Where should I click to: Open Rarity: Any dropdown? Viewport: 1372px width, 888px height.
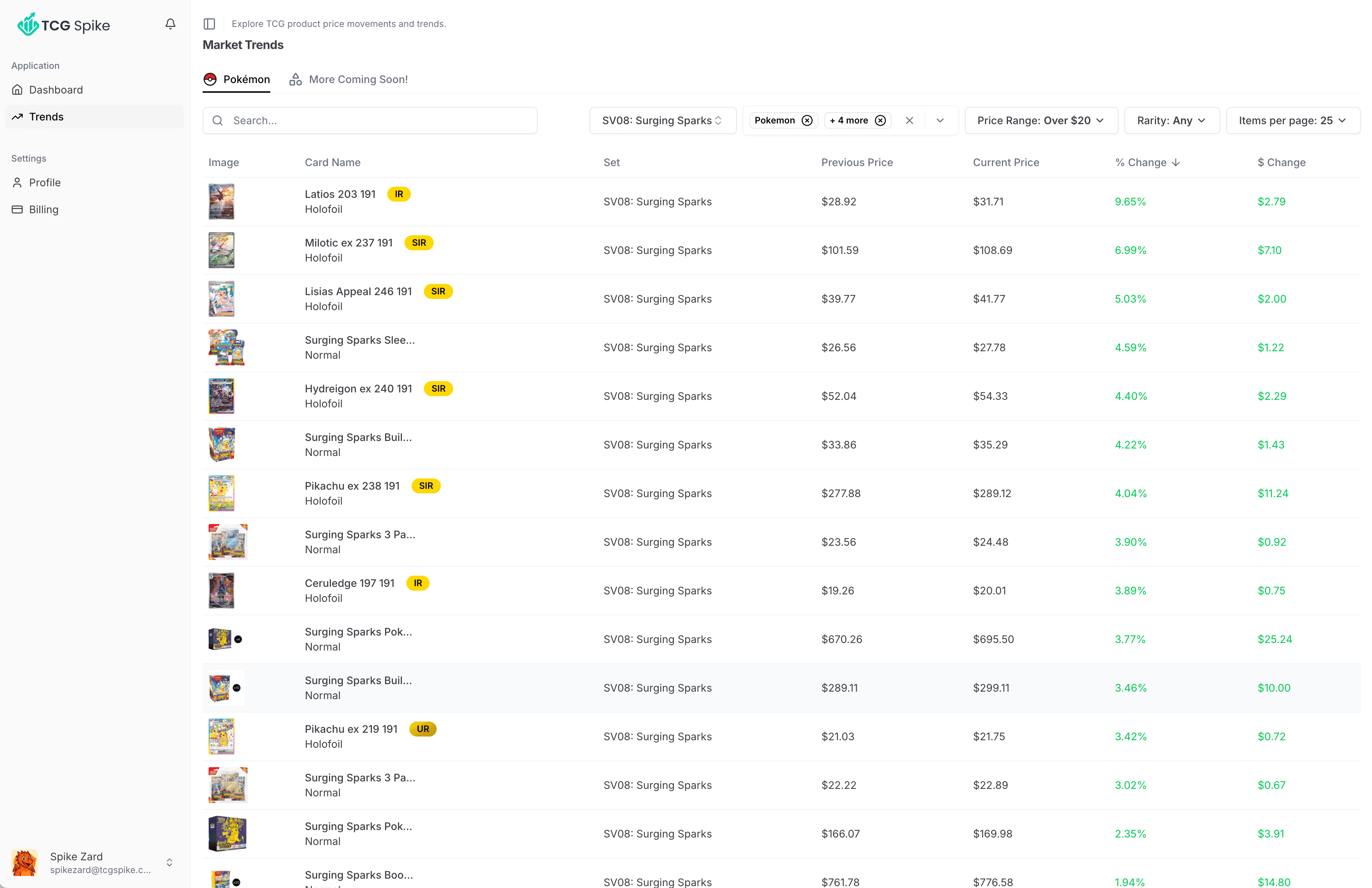[x=1172, y=120]
